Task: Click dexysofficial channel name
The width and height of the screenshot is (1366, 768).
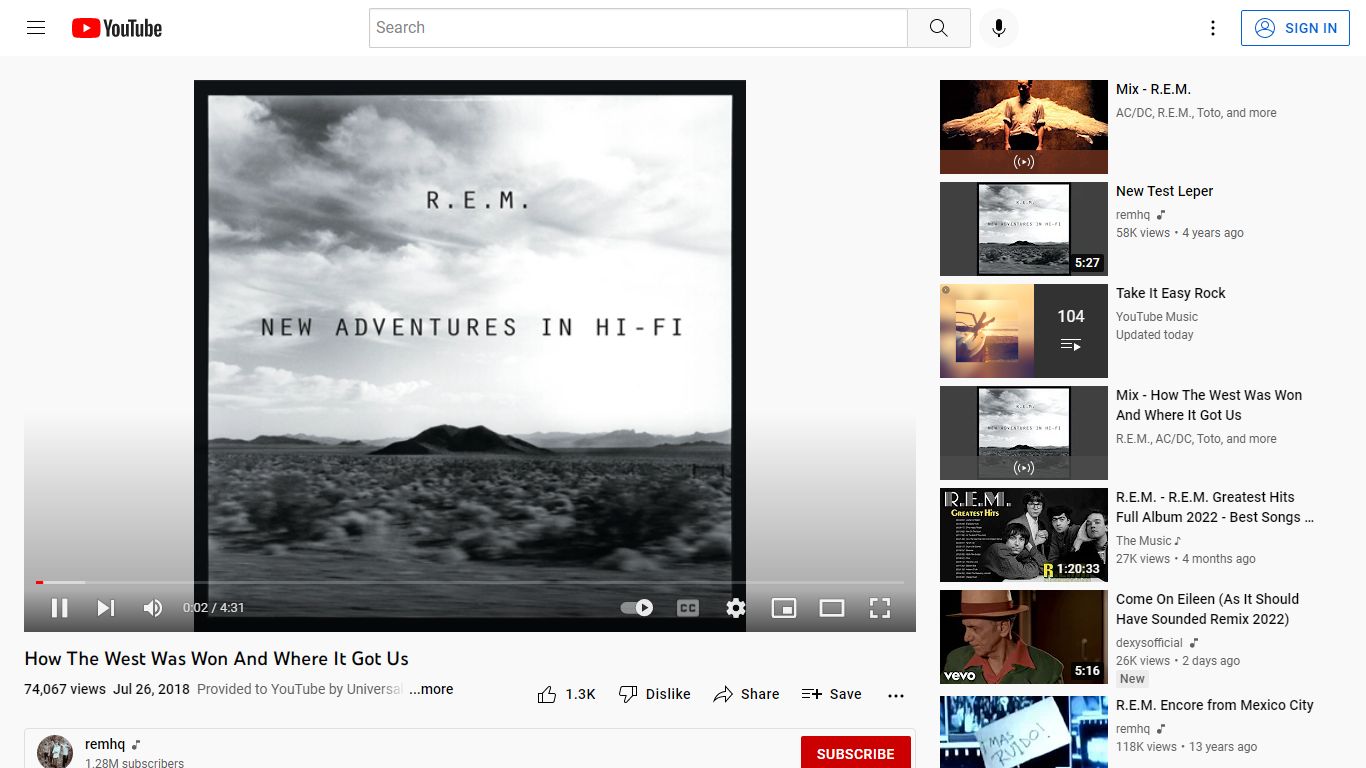Action: (x=1149, y=643)
